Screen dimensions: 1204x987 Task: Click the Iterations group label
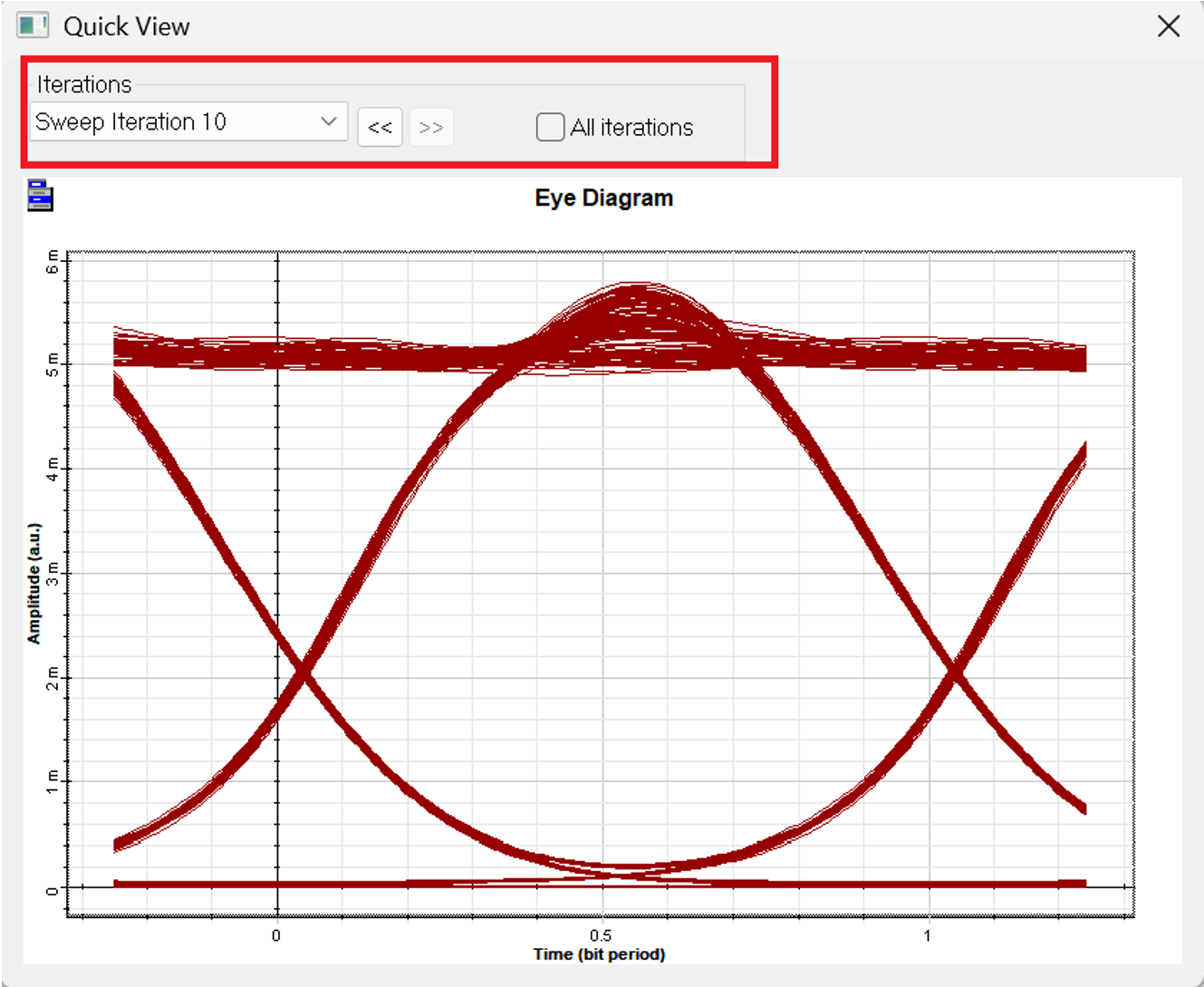pyautogui.click(x=84, y=84)
